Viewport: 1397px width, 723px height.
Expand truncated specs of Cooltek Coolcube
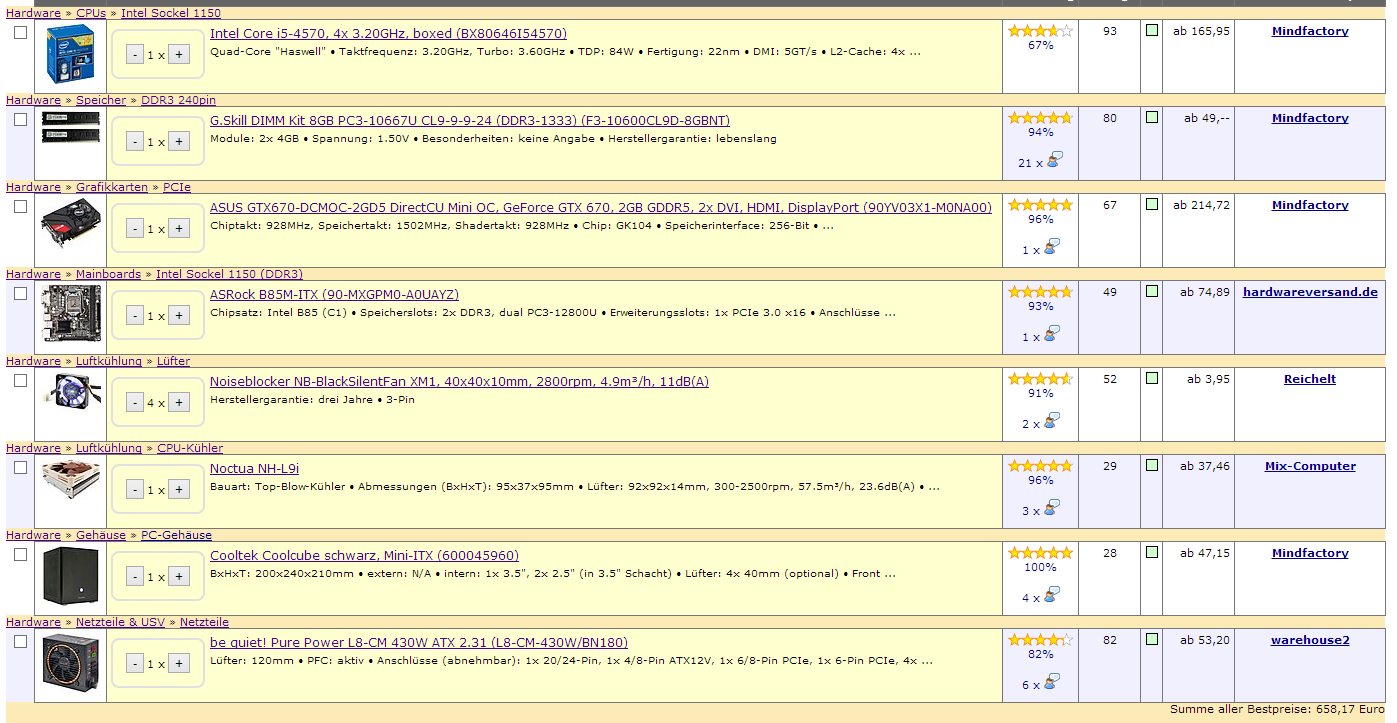pyautogui.click(x=890, y=574)
